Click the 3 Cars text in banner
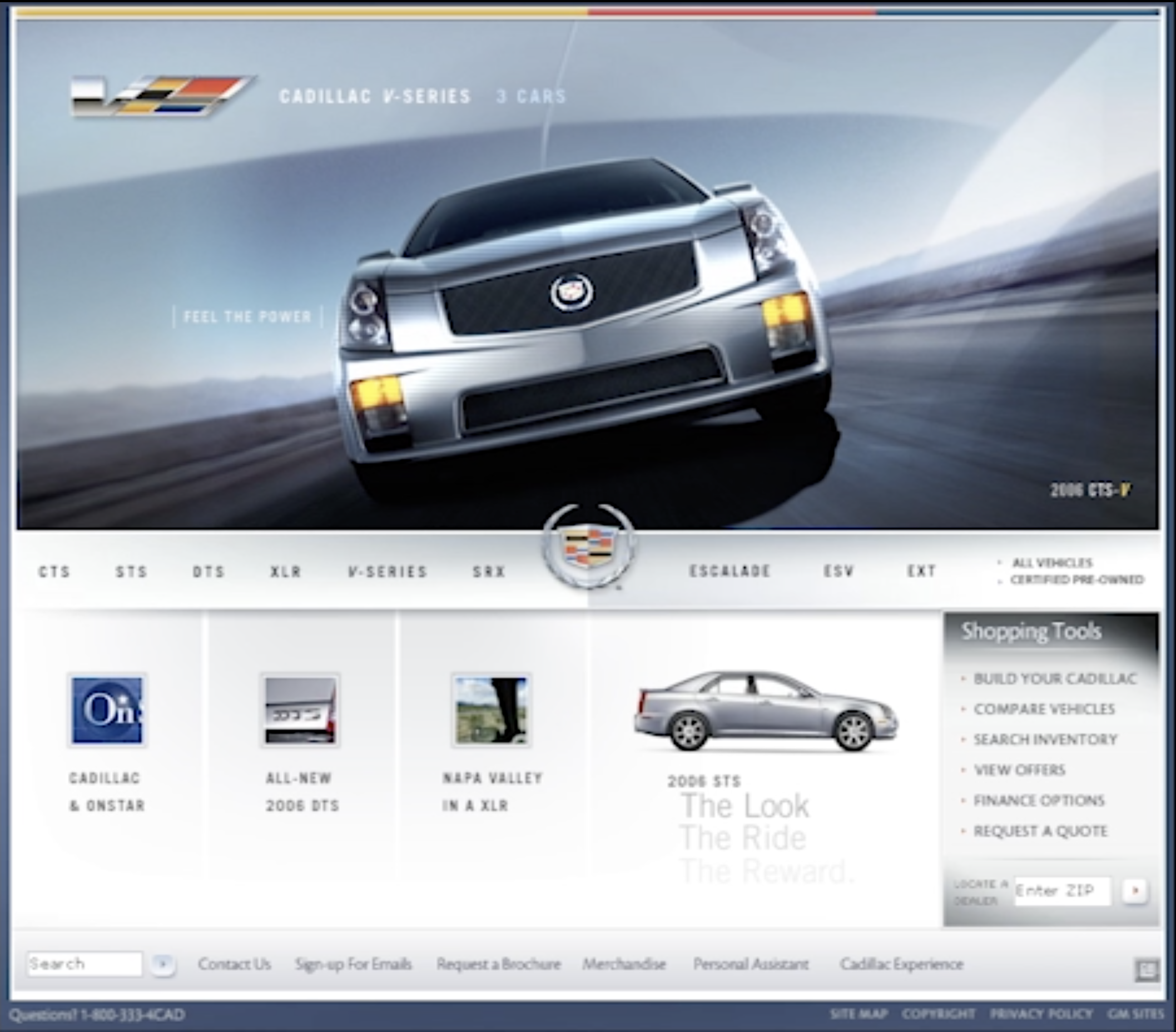The height and width of the screenshot is (1032, 1176). pos(531,96)
